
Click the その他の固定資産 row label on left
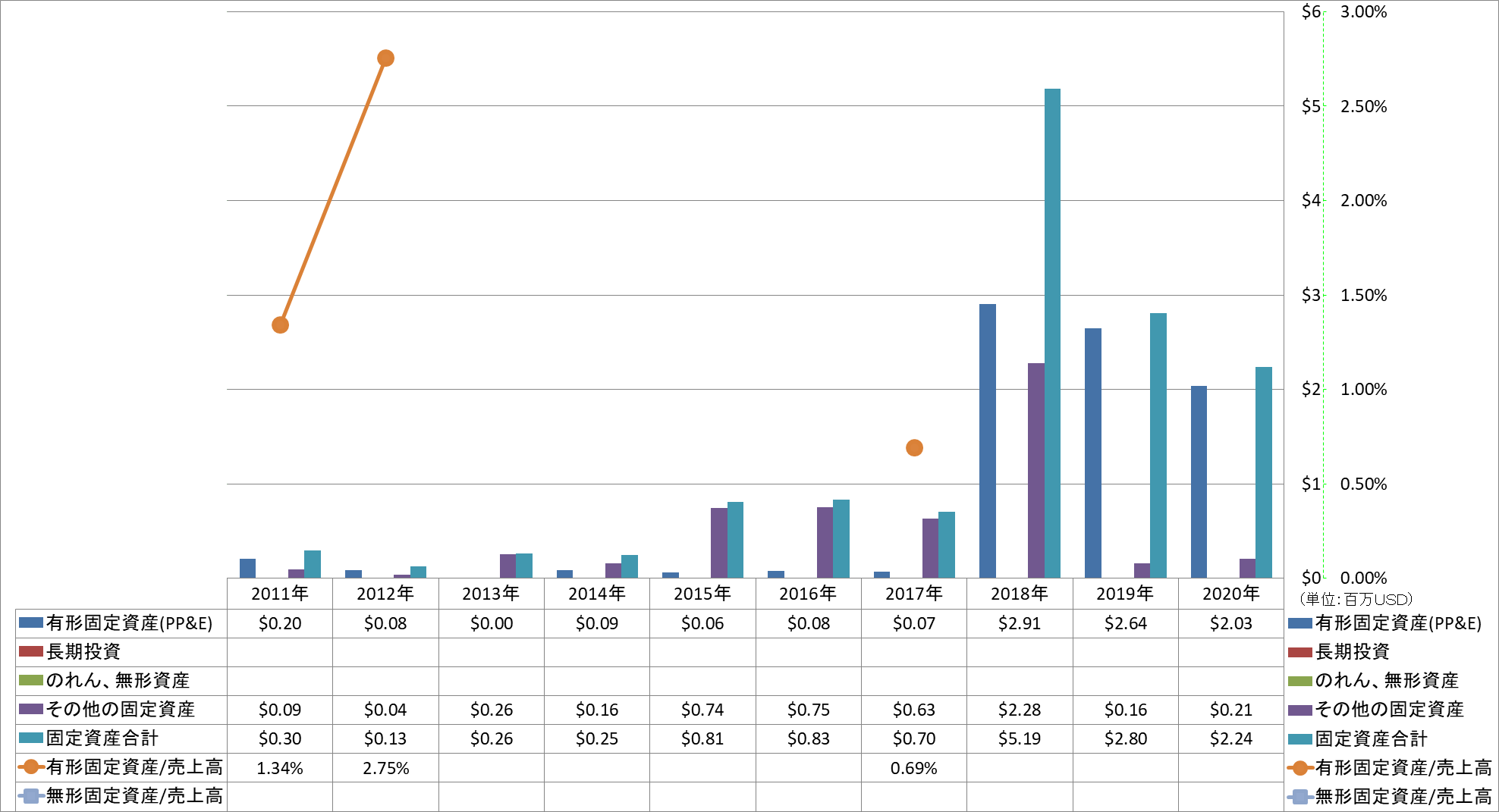(121, 709)
